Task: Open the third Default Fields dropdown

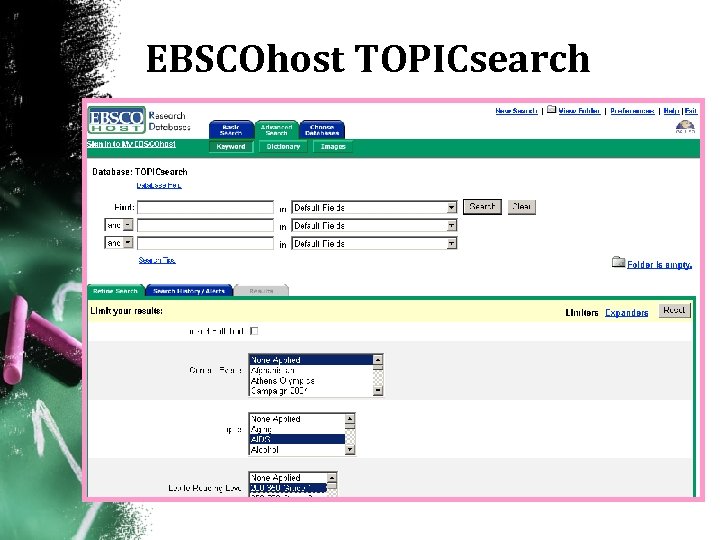Action: click(374, 243)
